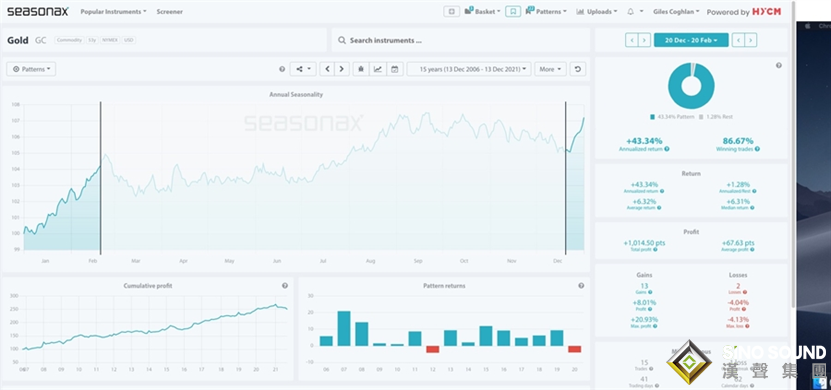Open the chart Patterns dropdown button
This screenshot has height=390, width=831.
pos(31,69)
